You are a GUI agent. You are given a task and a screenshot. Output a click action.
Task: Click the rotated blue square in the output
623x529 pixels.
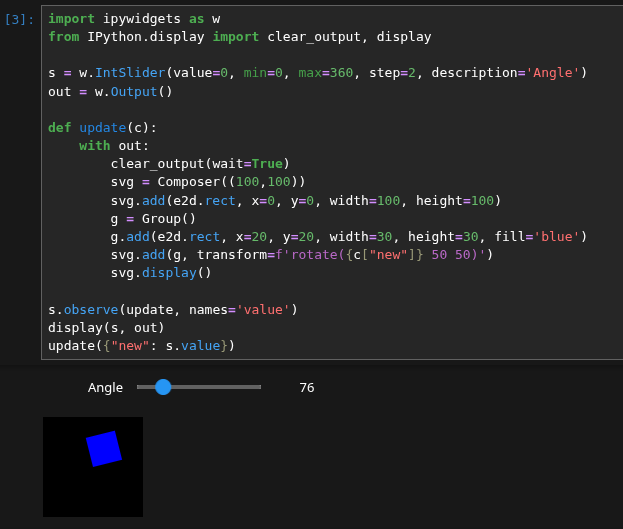click(x=104, y=449)
